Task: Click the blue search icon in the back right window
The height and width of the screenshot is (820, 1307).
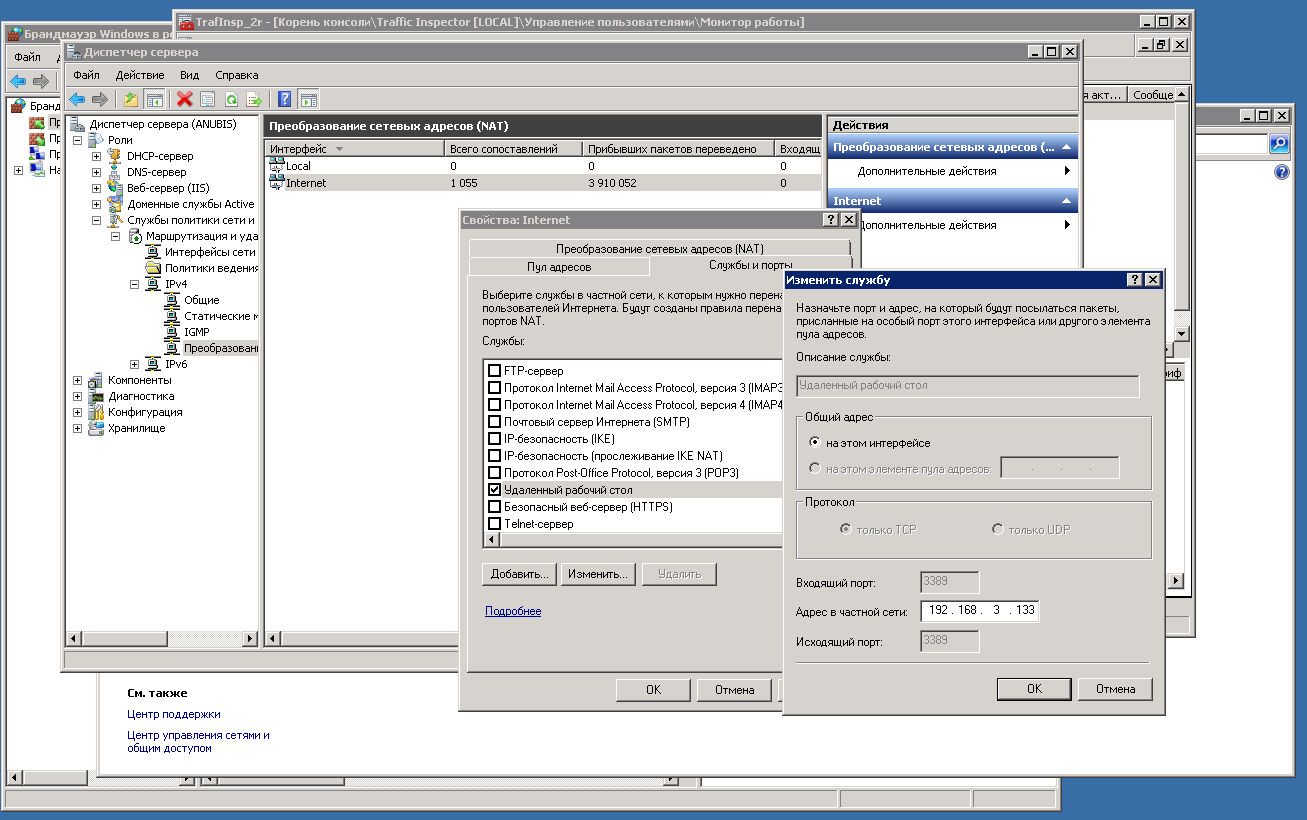Action: point(1278,144)
